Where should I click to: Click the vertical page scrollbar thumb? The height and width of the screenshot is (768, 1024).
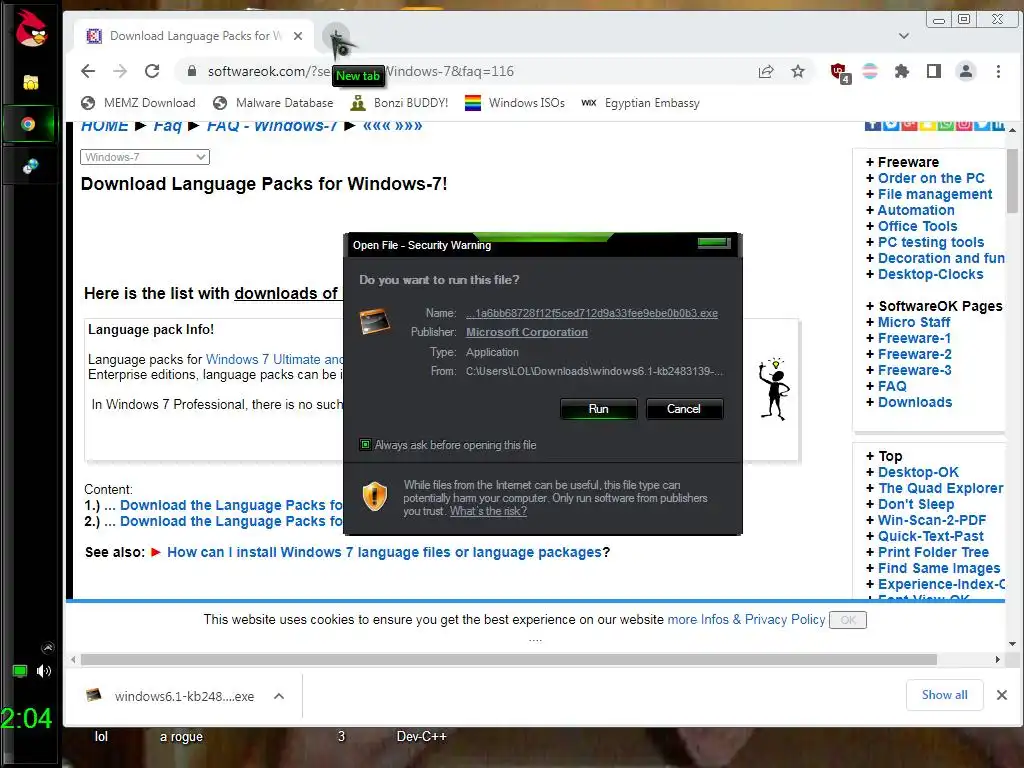pyautogui.click(x=1012, y=181)
